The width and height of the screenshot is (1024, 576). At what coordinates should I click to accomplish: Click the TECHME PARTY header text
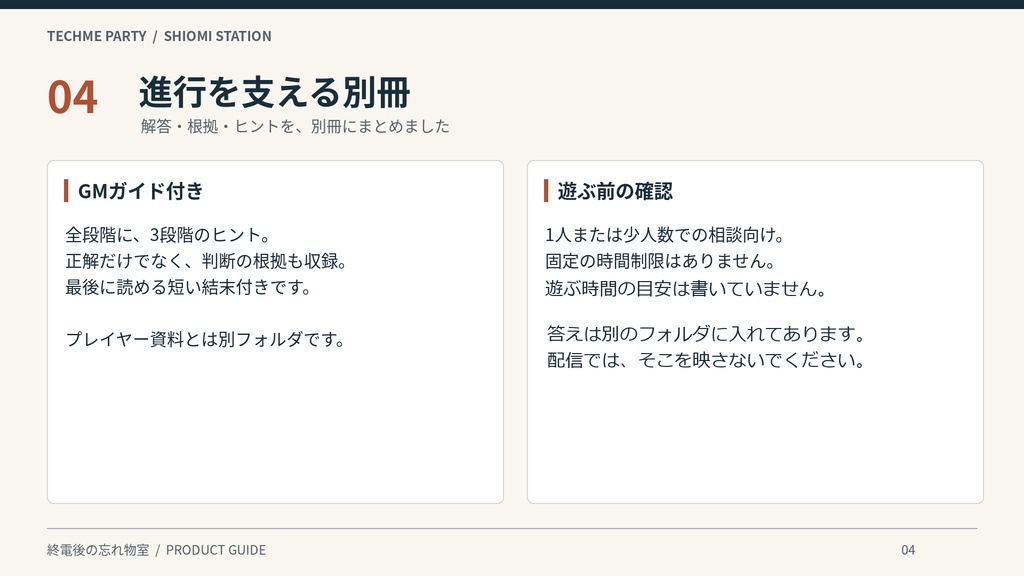pos(97,36)
